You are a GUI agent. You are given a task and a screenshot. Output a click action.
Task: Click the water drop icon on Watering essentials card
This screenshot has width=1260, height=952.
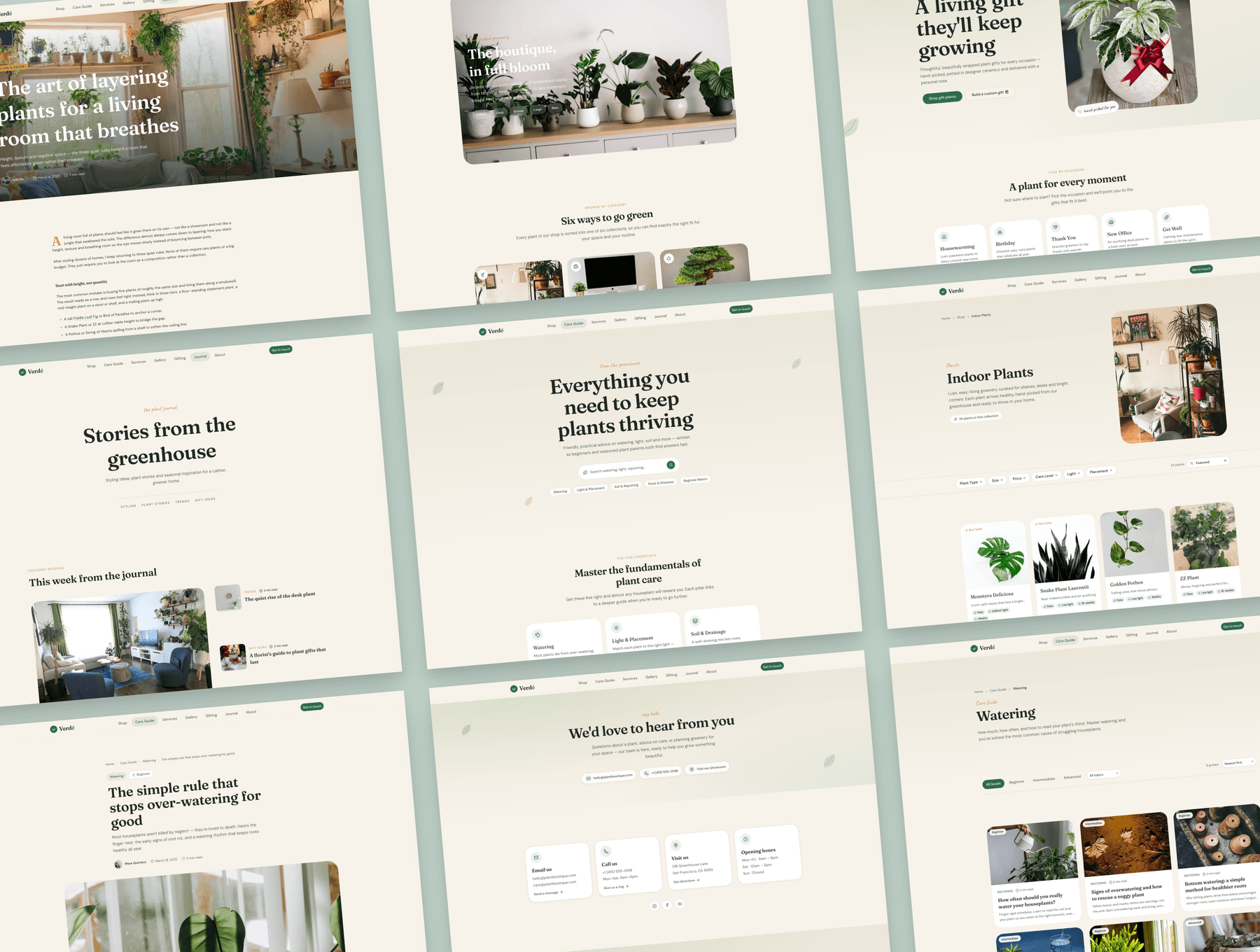[538, 635]
